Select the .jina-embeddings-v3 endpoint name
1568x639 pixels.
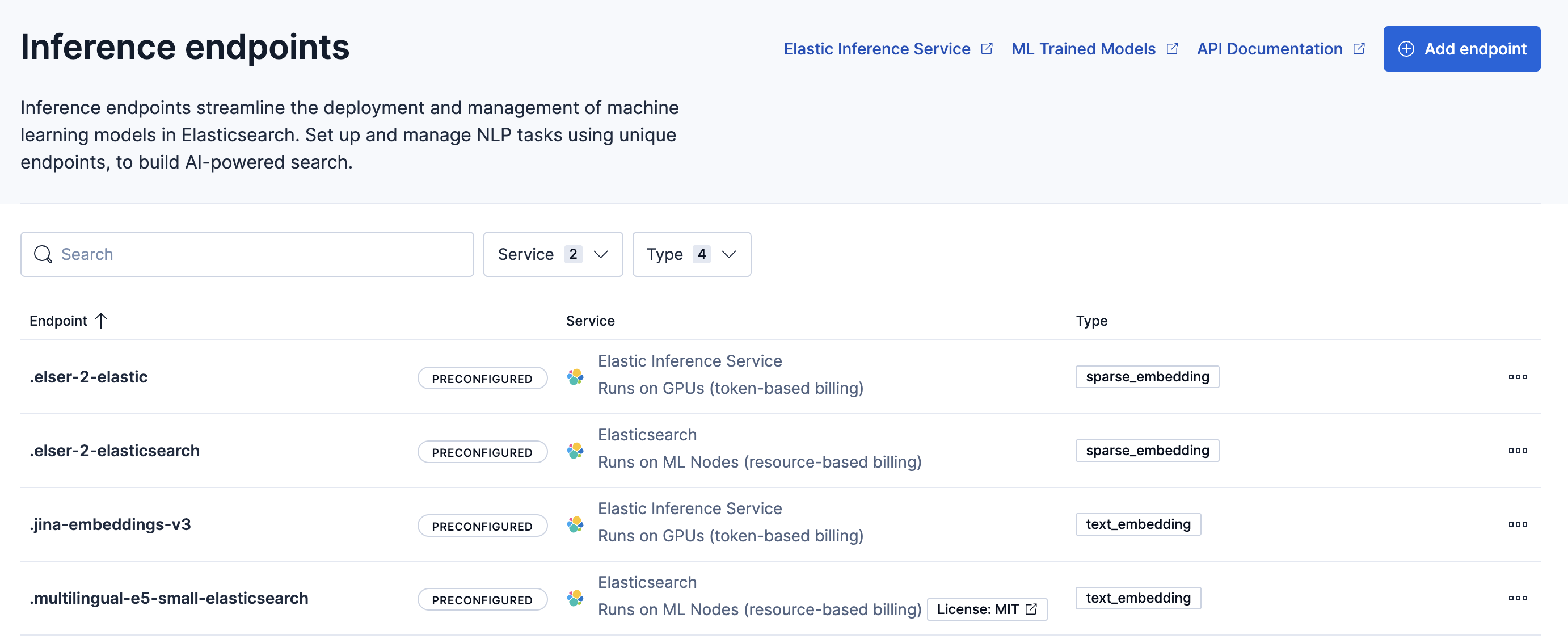(110, 524)
